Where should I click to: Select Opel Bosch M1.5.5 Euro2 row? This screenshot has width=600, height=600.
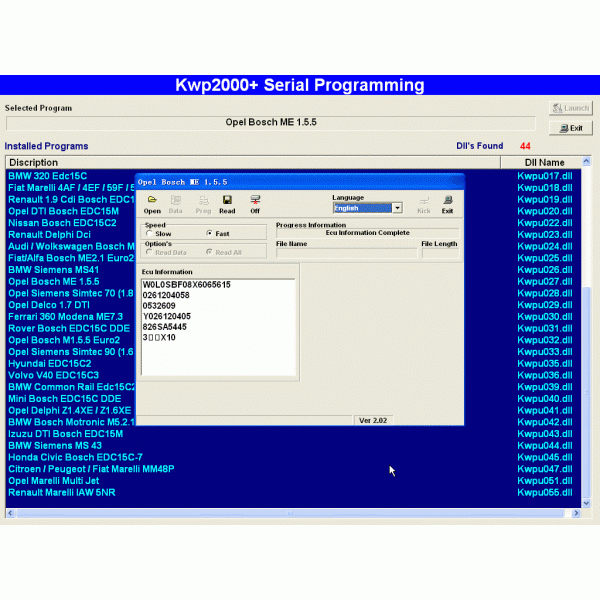click(x=64, y=340)
